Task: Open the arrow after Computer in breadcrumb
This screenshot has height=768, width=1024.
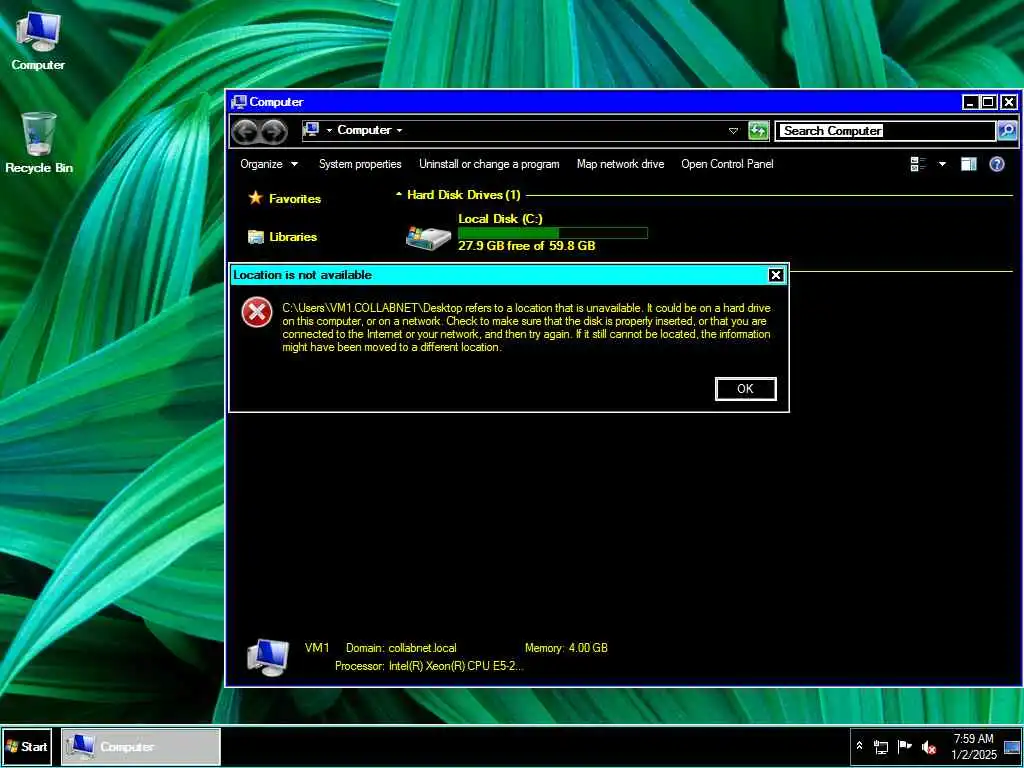Action: 399,131
